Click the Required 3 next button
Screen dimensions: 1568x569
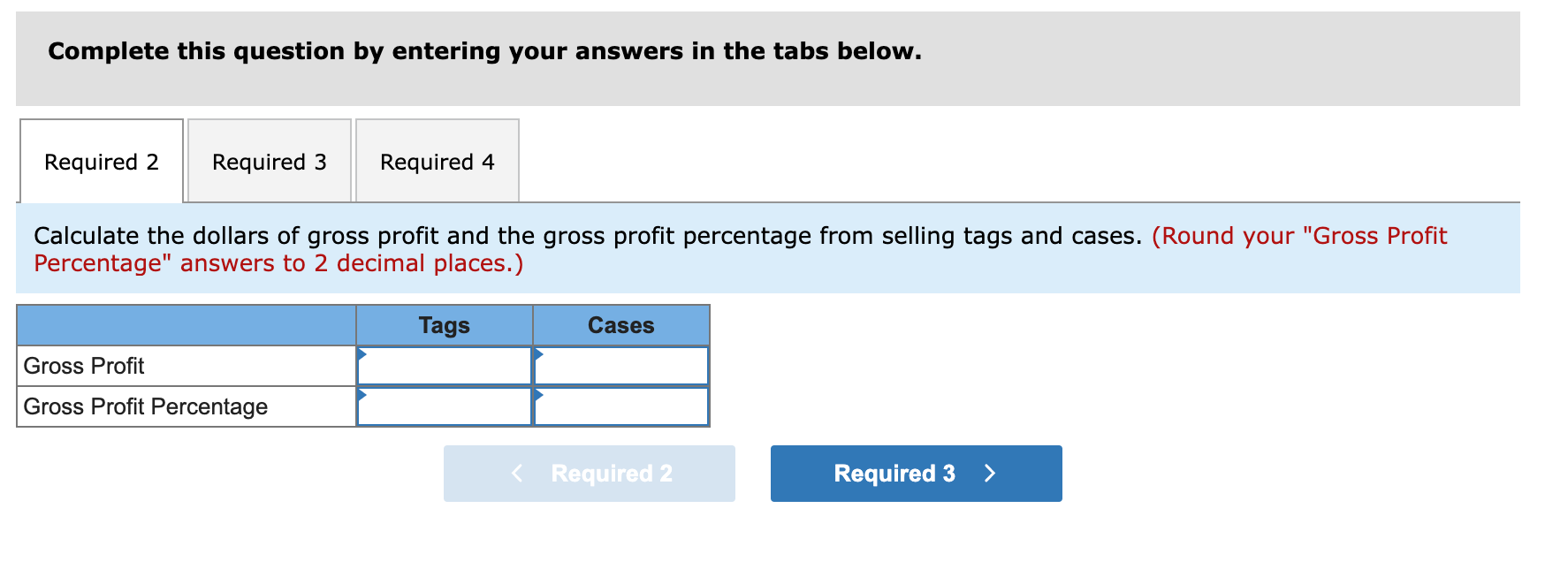point(915,474)
